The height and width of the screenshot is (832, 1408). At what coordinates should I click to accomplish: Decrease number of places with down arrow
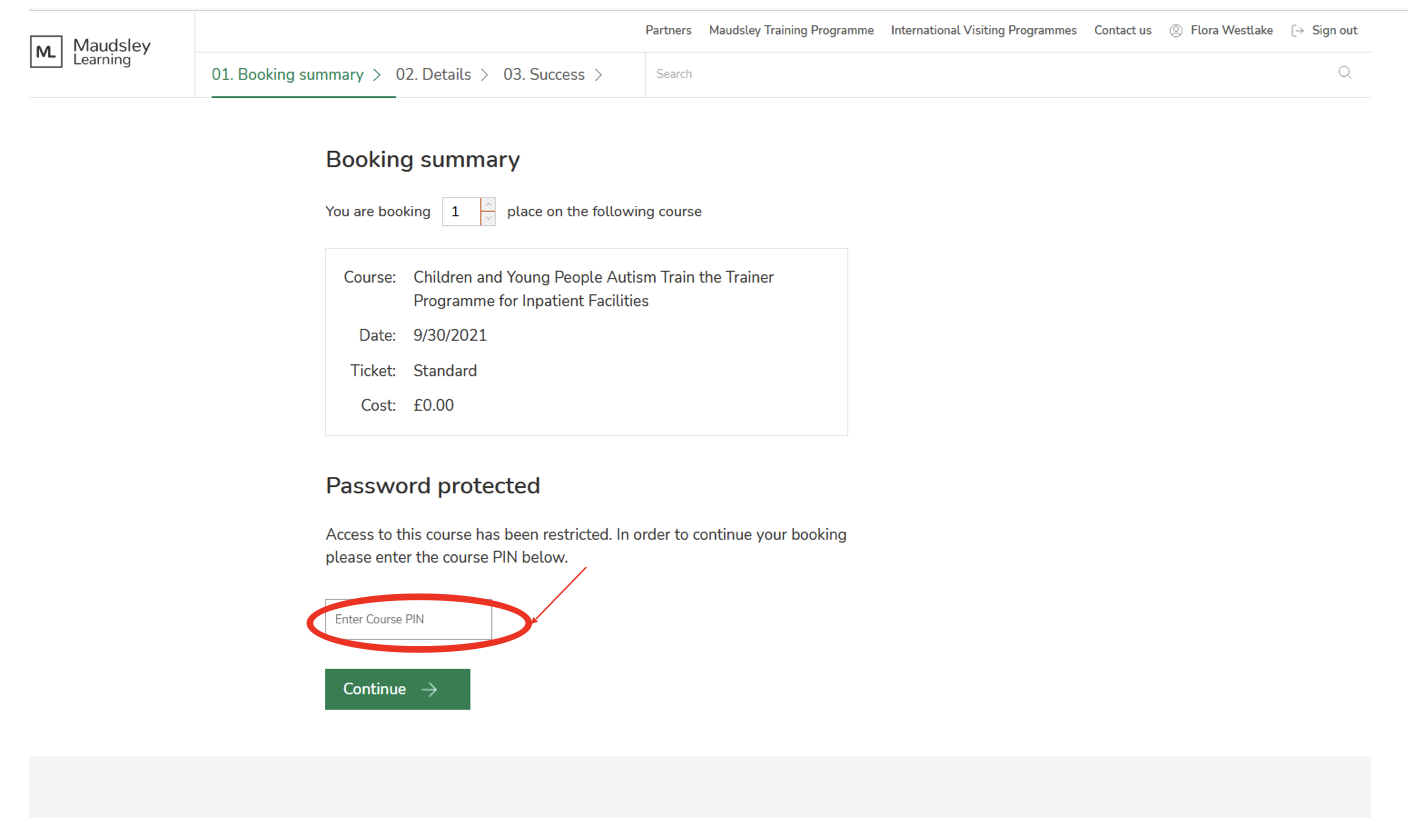coord(488,218)
